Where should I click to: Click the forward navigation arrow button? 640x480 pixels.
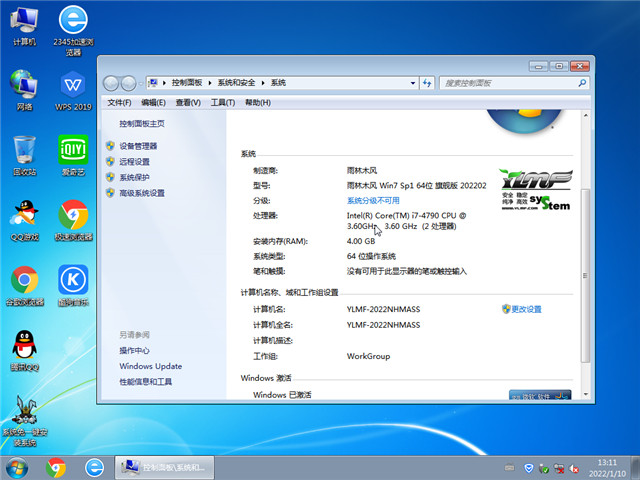click(x=129, y=83)
